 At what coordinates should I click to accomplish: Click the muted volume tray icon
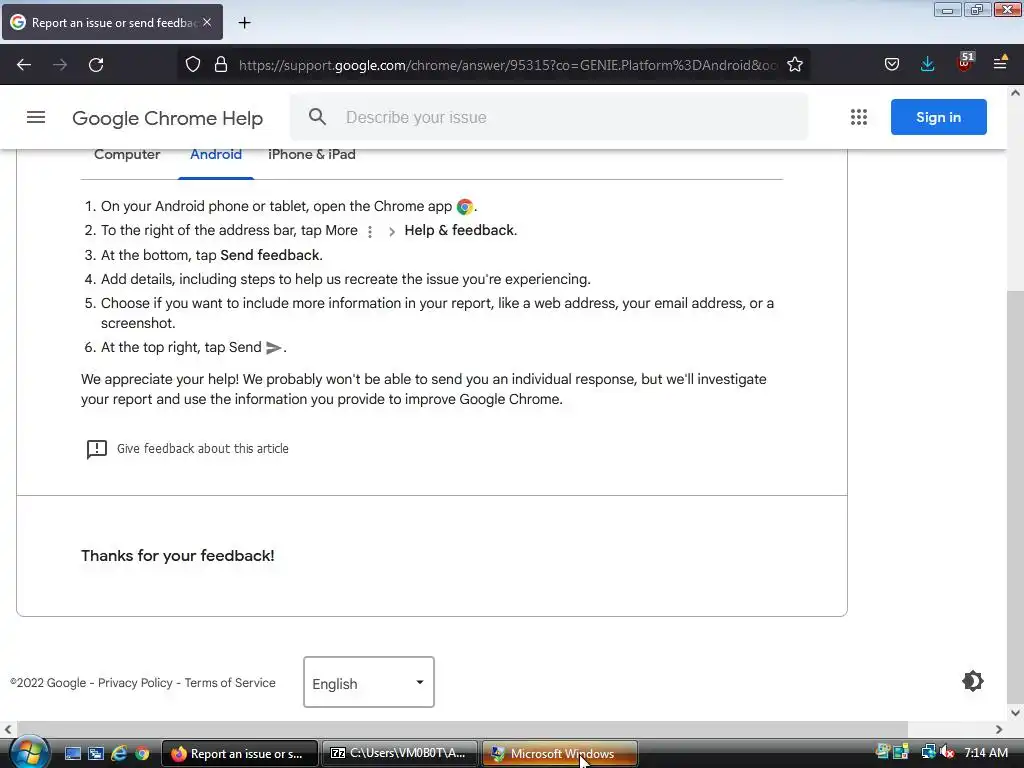[x=948, y=752]
